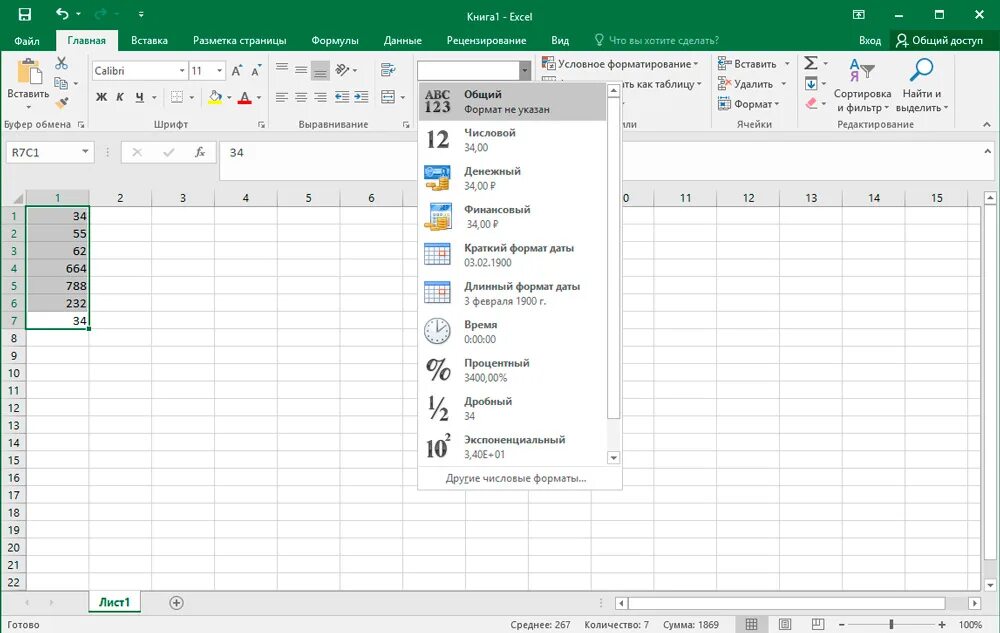Click Сортировка и фильтр button
The width and height of the screenshot is (1000, 633).
862,85
